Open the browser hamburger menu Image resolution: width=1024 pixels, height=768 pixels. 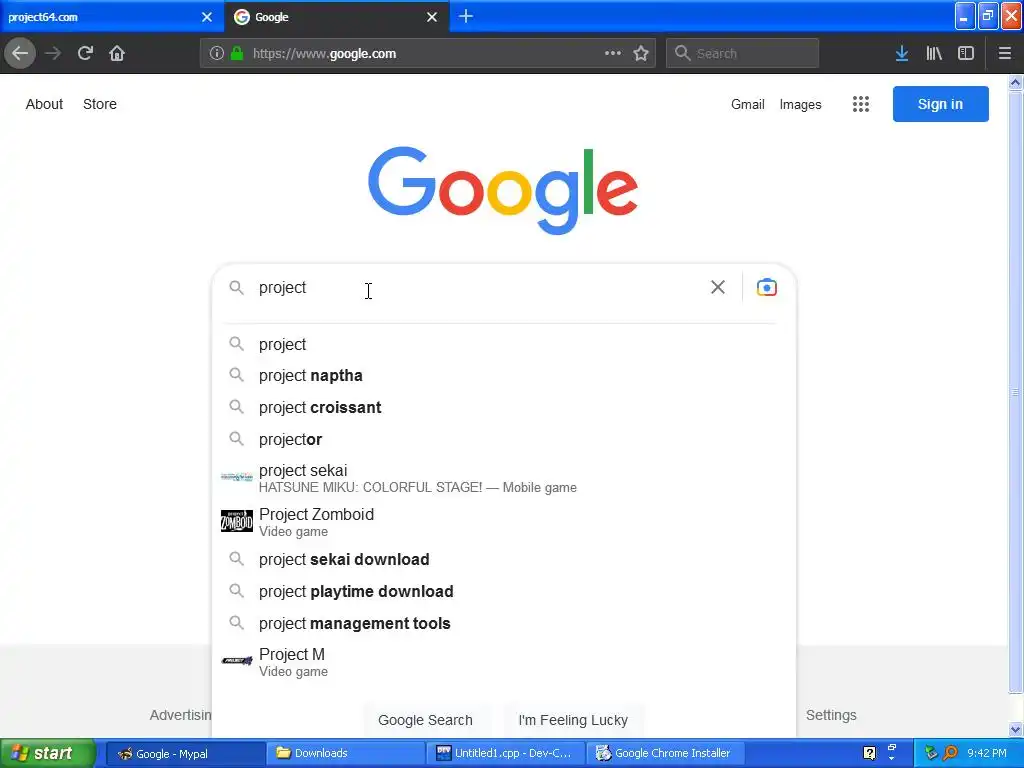[1005, 53]
